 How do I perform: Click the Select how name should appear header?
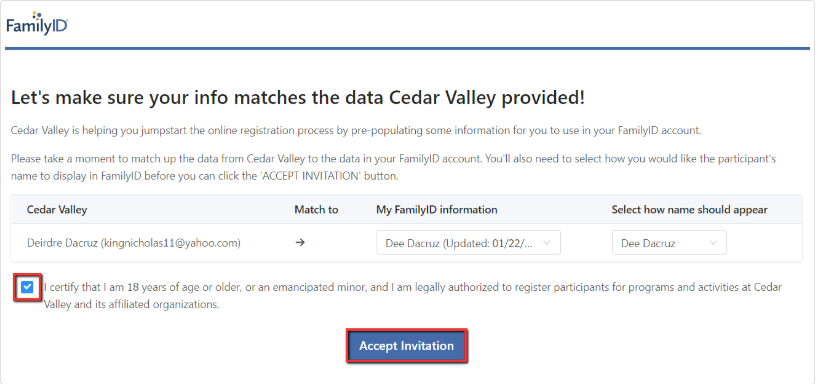point(690,210)
